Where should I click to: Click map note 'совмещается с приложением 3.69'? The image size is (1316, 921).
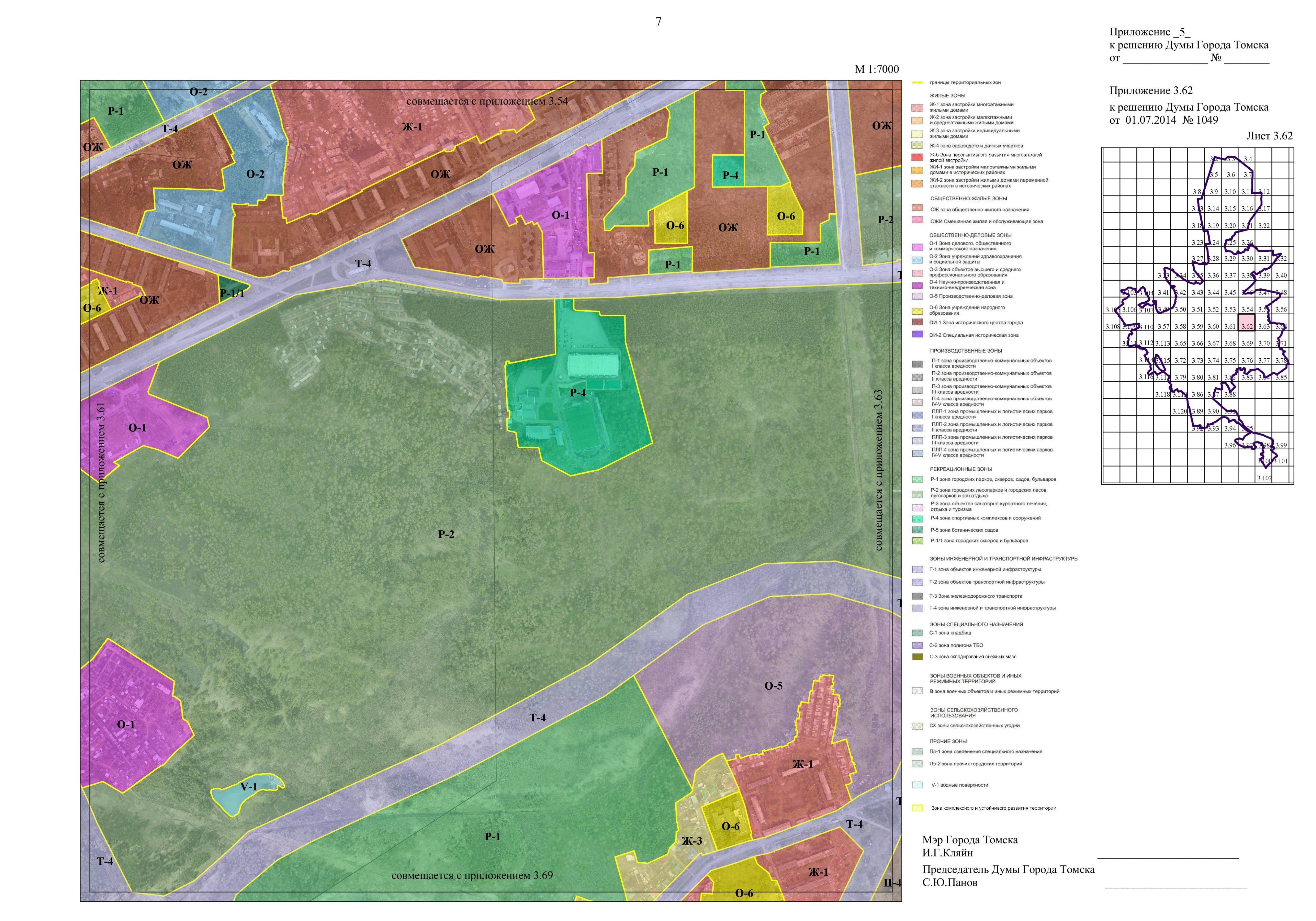(472, 876)
